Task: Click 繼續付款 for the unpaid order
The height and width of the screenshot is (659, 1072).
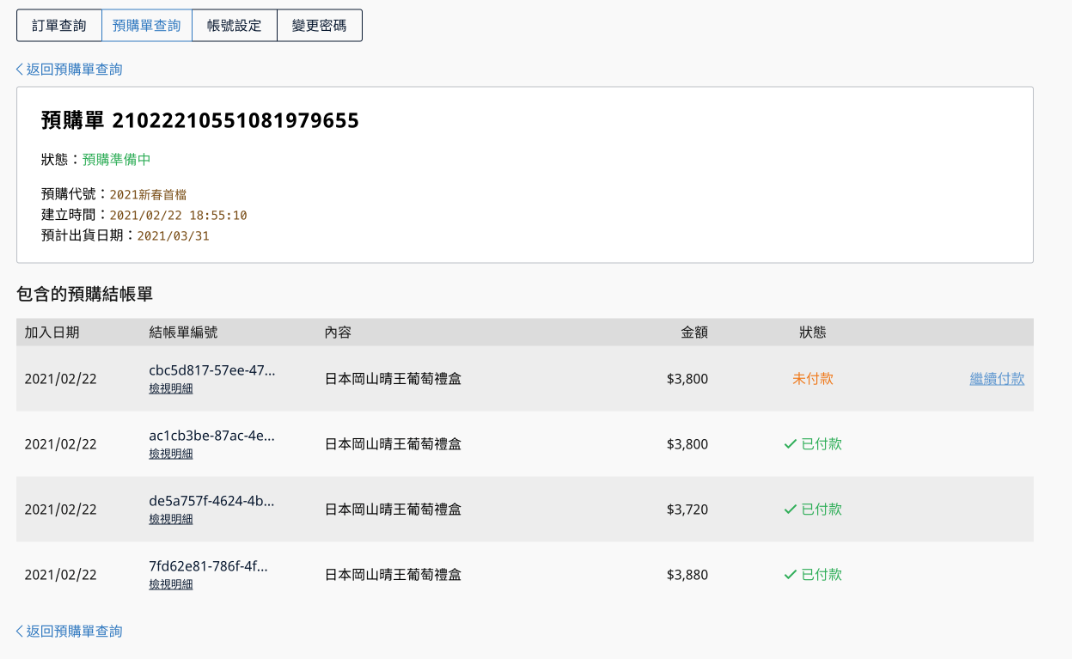Action: pos(996,379)
